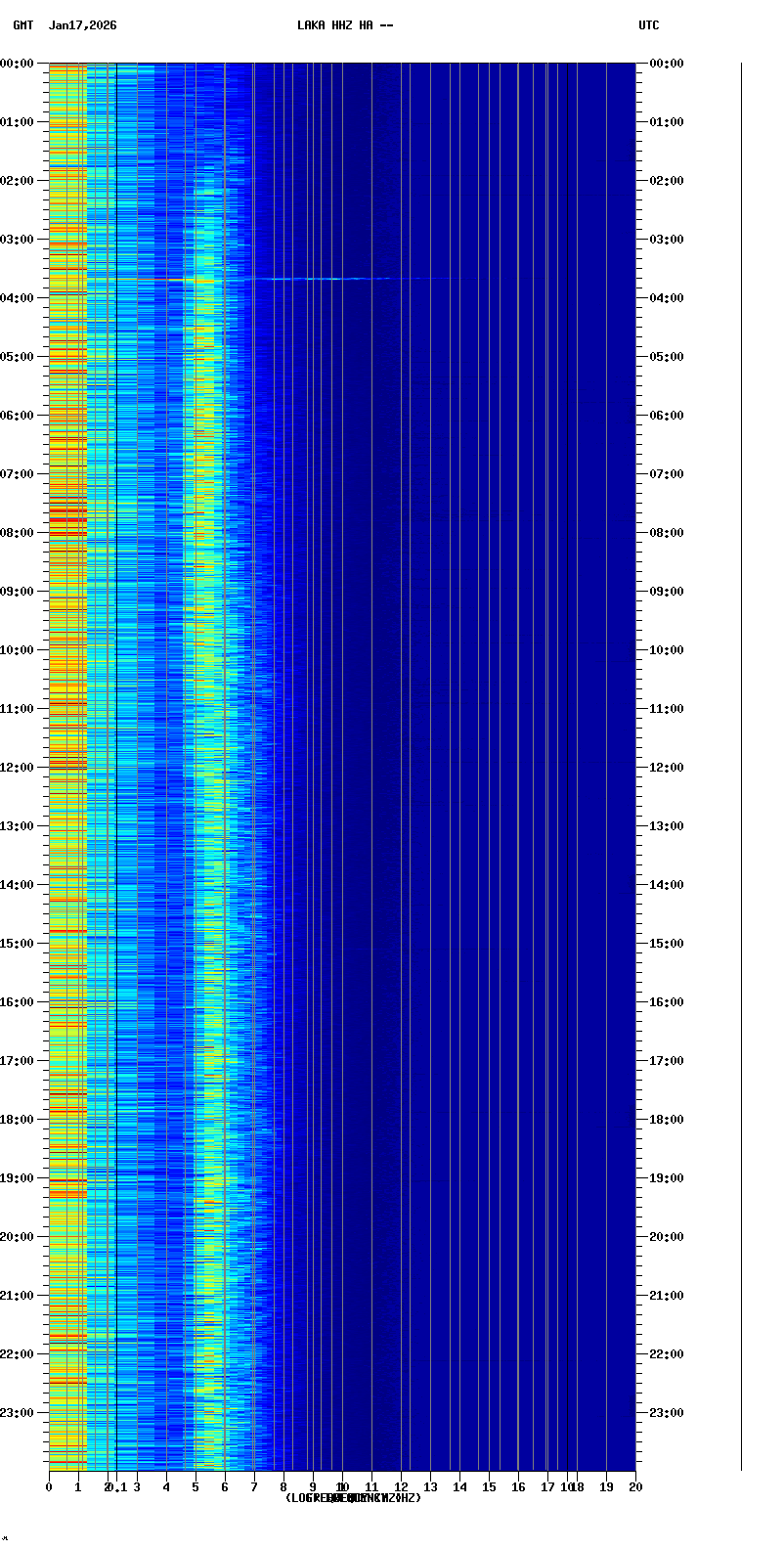The image size is (784, 1549).
Task: Click the 03:00 label on left axis
Action: 17,240
